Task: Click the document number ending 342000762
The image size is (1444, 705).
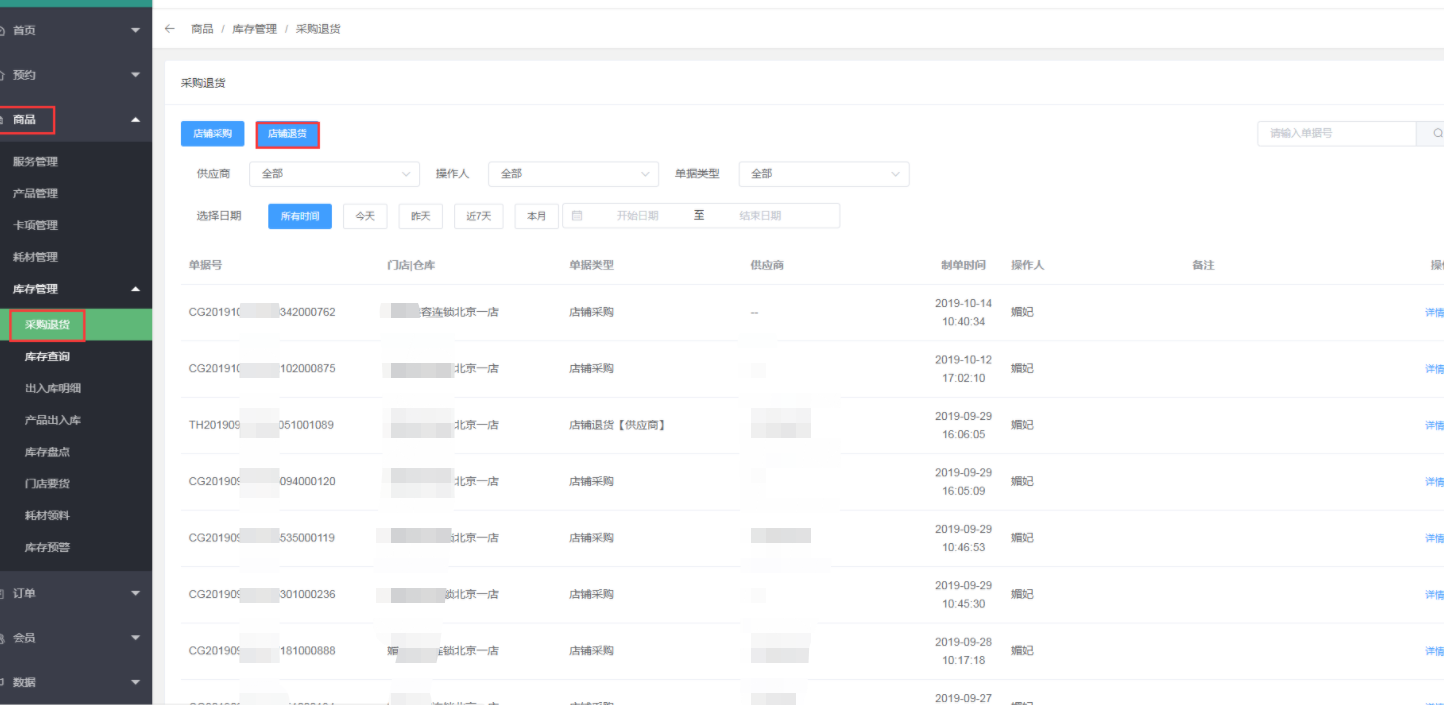Action: (x=262, y=312)
